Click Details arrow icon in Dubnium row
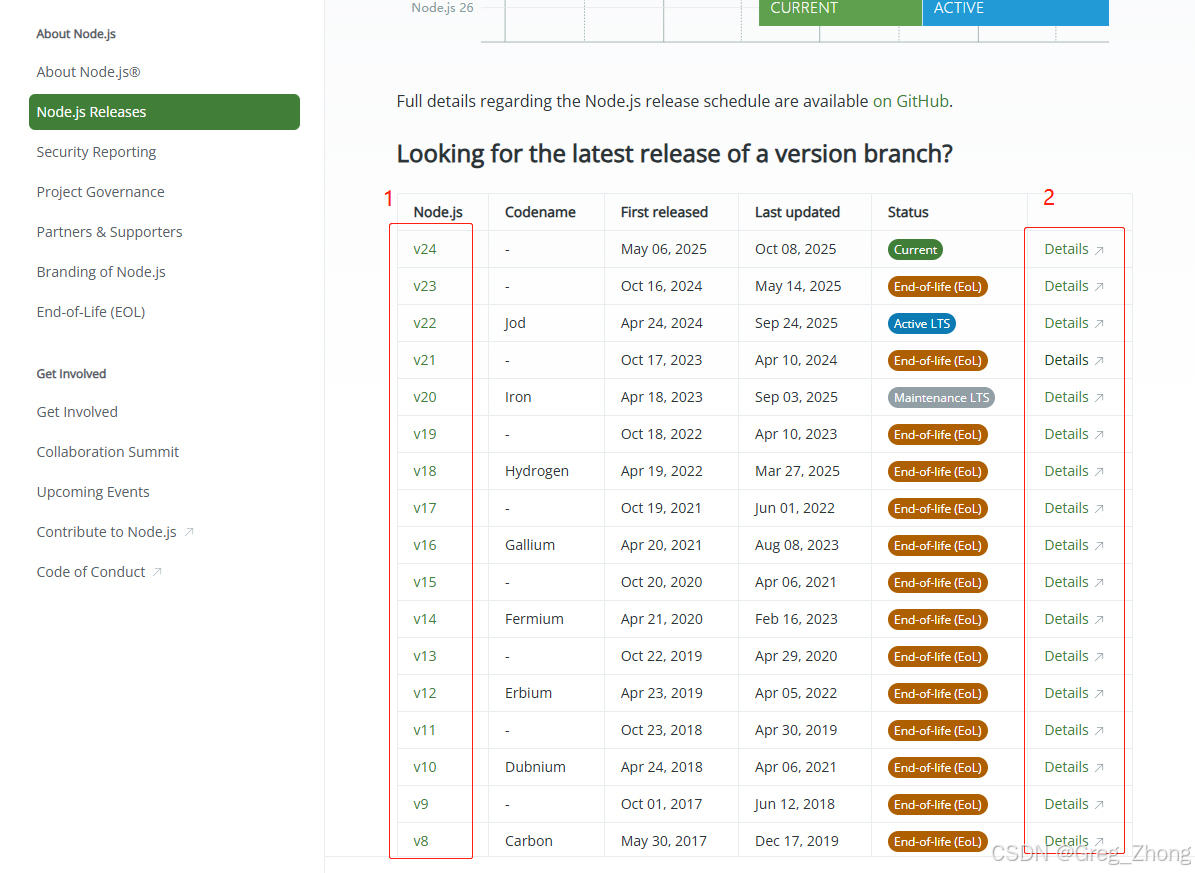Viewport: 1195px width, 873px height. 1099,768
